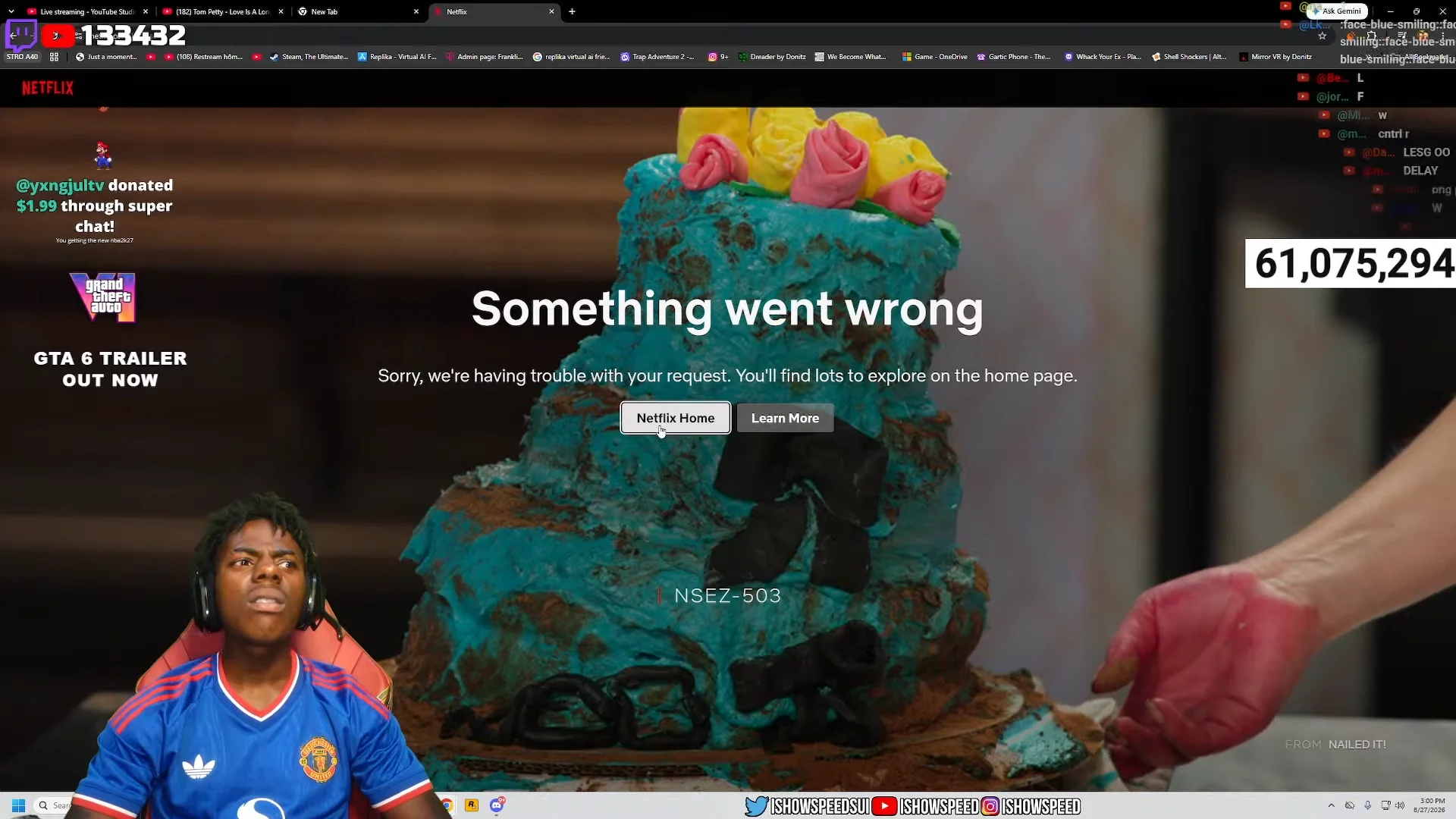Image resolution: width=1456 pixels, height=819 pixels.
Task: Click the Ask Gemini button
Action: (1336, 11)
